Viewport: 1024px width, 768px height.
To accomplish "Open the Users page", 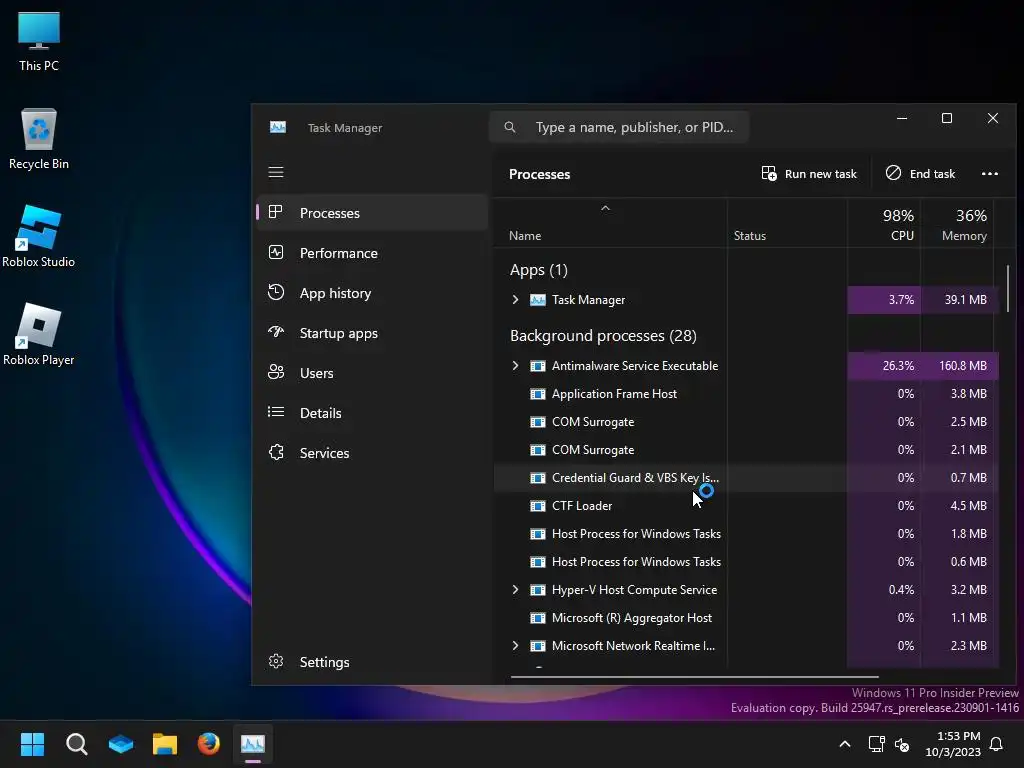I will tap(372, 373).
